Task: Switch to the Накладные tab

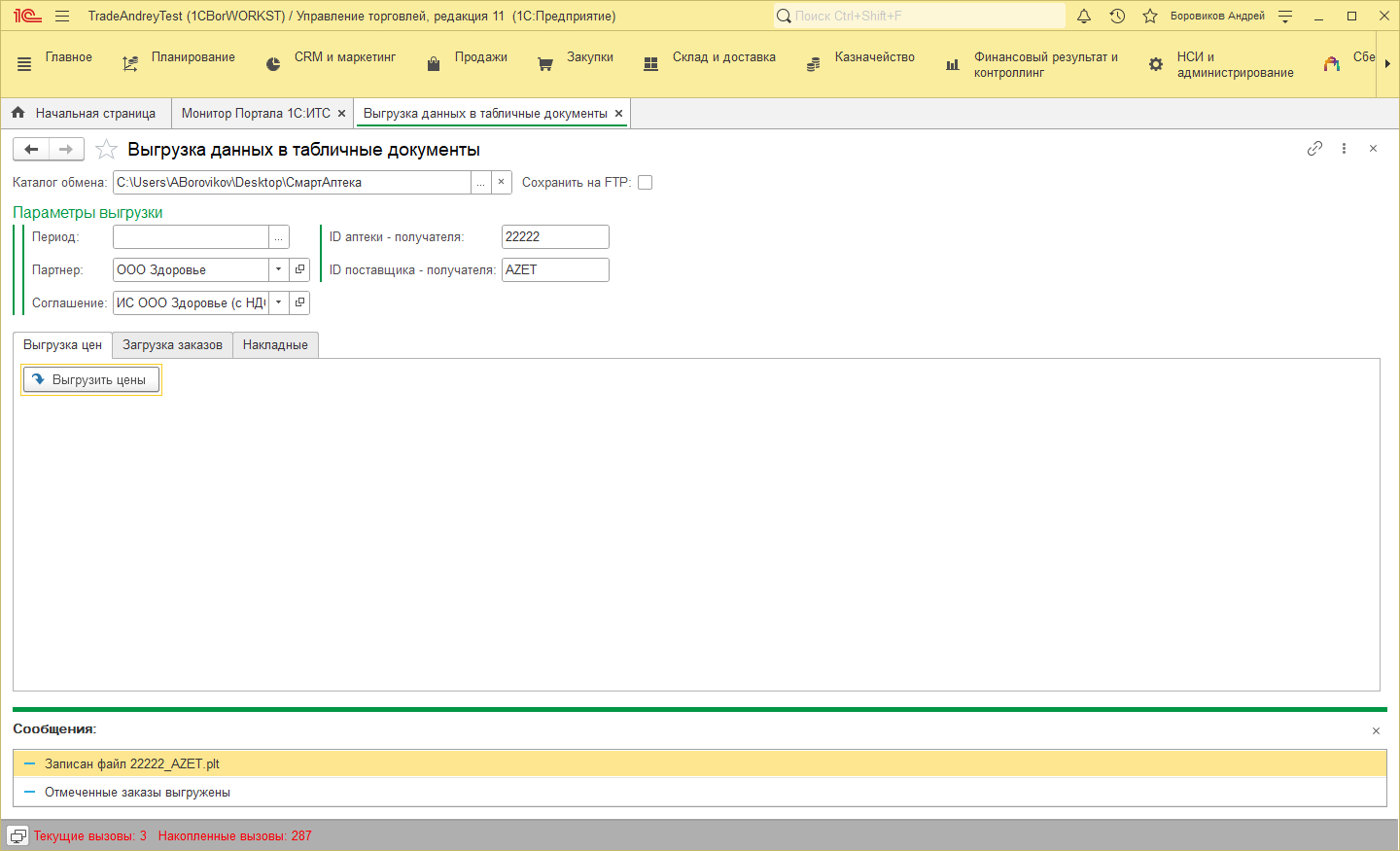Action: point(275,345)
